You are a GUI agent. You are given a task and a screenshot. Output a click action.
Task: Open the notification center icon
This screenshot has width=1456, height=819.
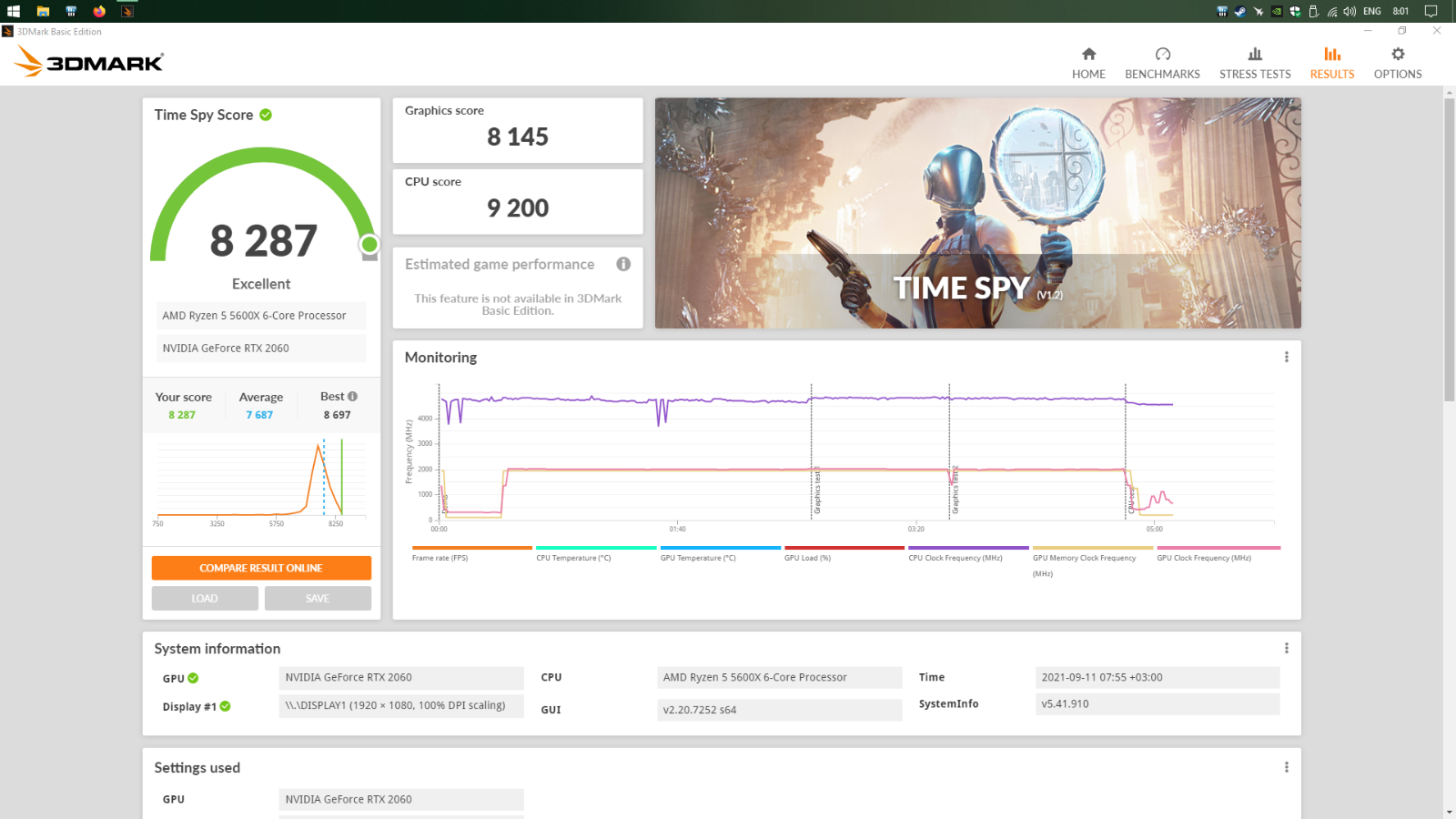click(x=1431, y=11)
